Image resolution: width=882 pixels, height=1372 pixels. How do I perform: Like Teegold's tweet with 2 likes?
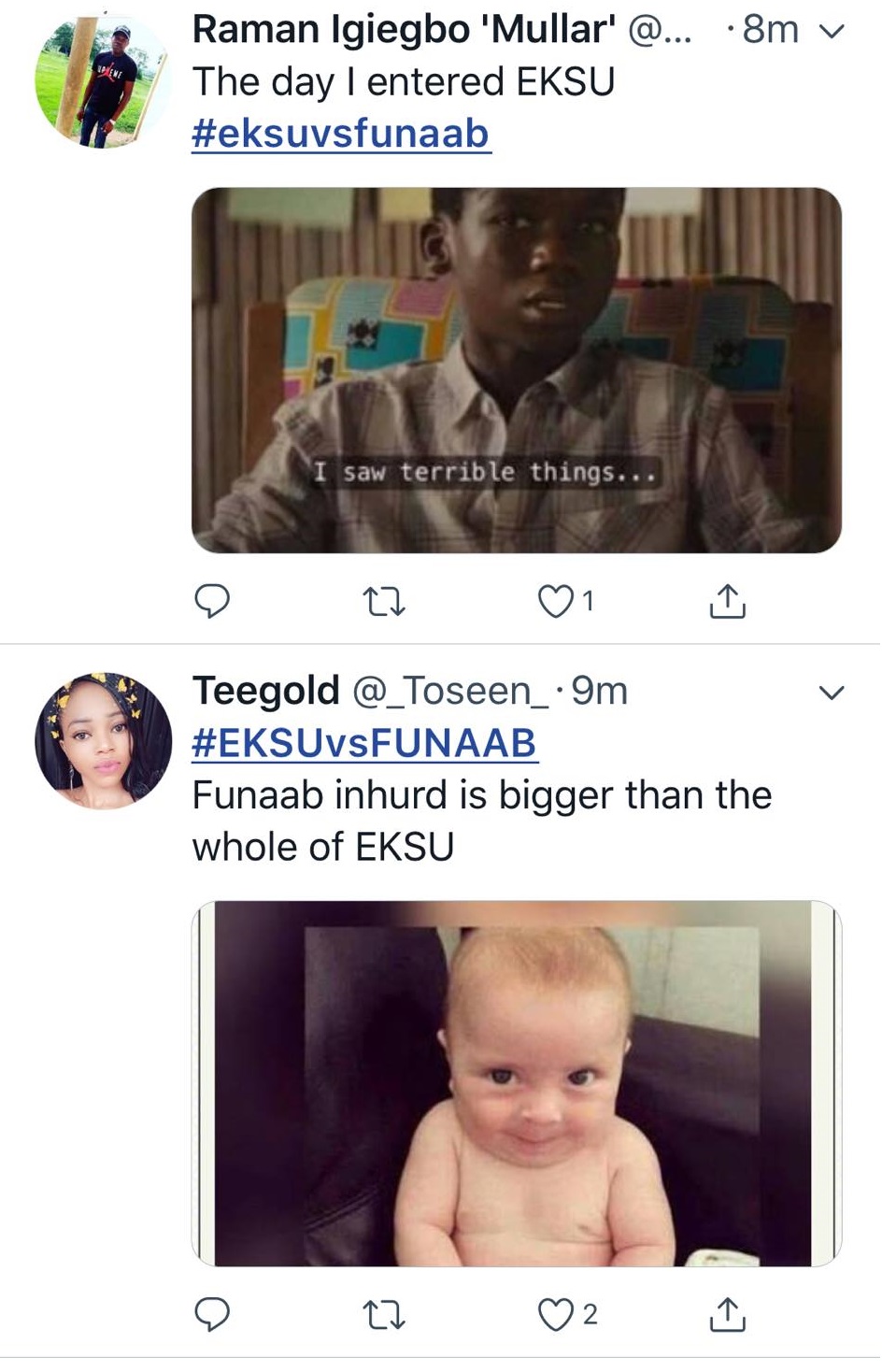coord(556,1314)
